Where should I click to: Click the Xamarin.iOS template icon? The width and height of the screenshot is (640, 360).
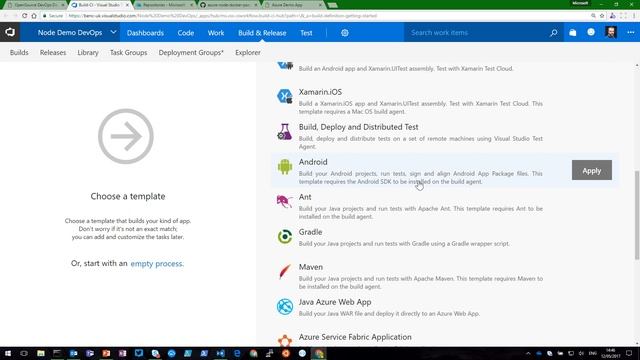[284, 96]
